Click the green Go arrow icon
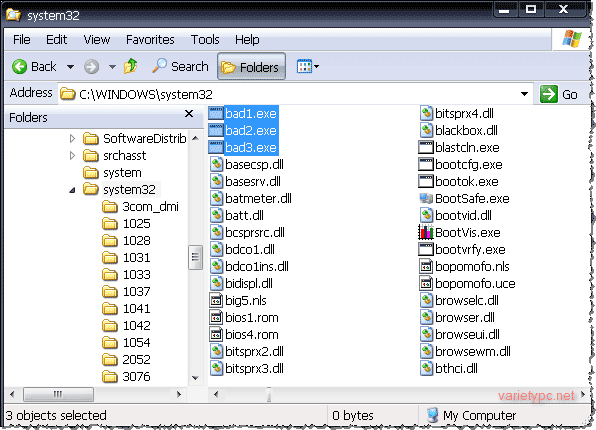The width and height of the screenshot is (596, 430). pyautogui.click(x=548, y=94)
